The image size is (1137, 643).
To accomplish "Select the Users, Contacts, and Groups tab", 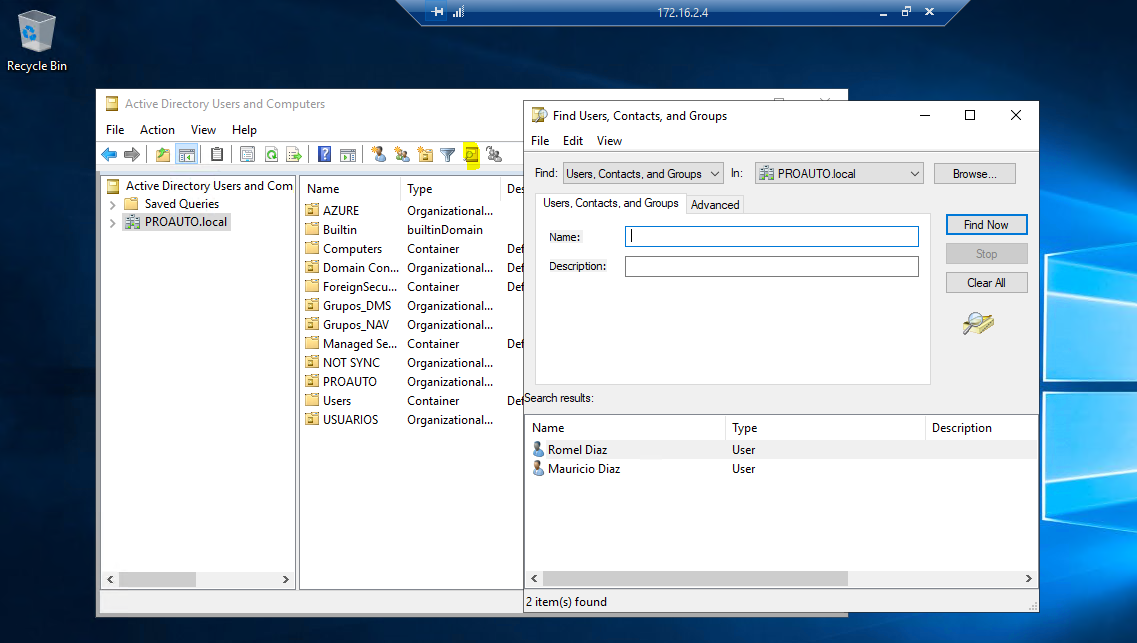I will [x=611, y=203].
